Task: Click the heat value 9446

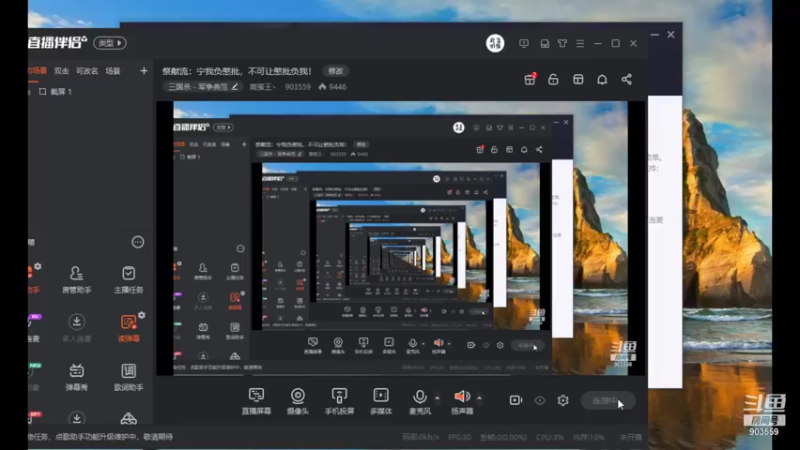Action: (333, 87)
